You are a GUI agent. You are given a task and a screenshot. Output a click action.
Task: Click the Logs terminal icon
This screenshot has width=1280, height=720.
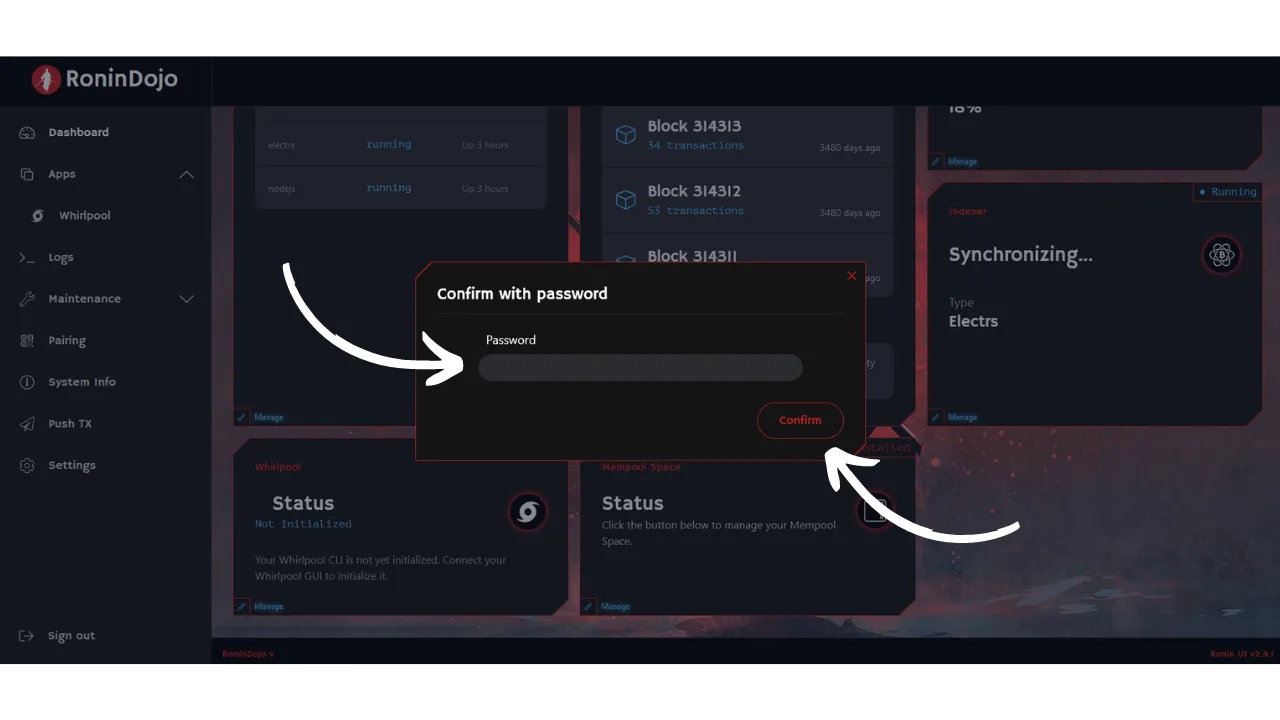pos(27,257)
